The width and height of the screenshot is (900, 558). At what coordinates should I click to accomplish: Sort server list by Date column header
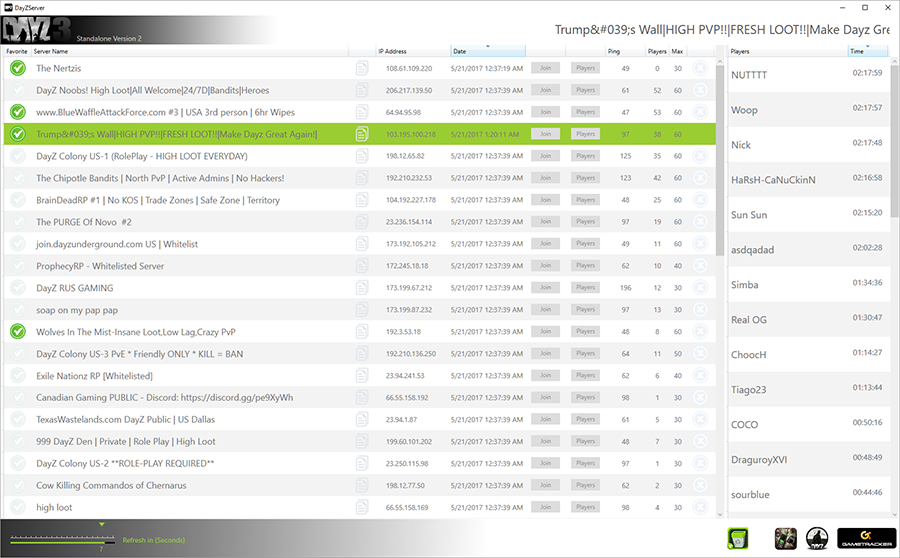click(x=488, y=51)
